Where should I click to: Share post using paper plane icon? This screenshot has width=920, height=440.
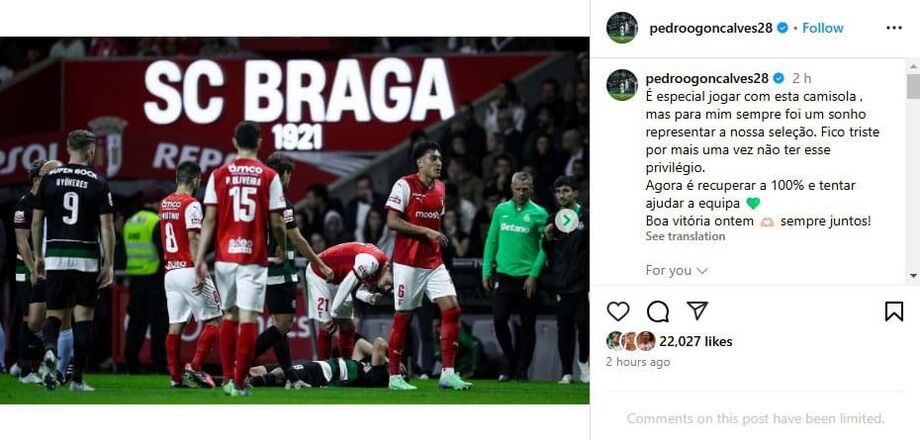pos(697,310)
